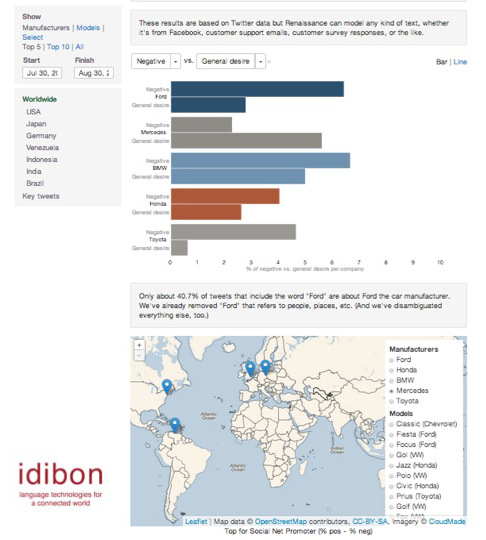Open the General desire dropdown arrow

(x=260, y=62)
